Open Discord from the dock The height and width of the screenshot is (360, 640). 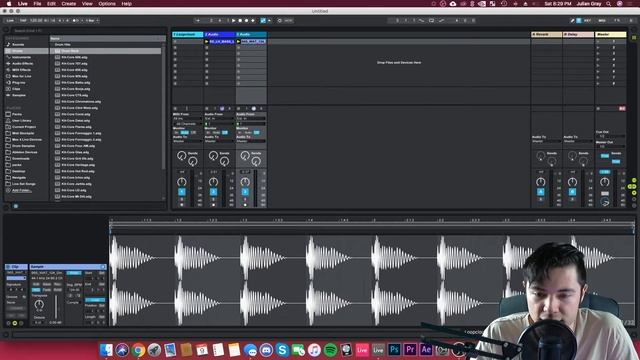[x=266, y=350]
